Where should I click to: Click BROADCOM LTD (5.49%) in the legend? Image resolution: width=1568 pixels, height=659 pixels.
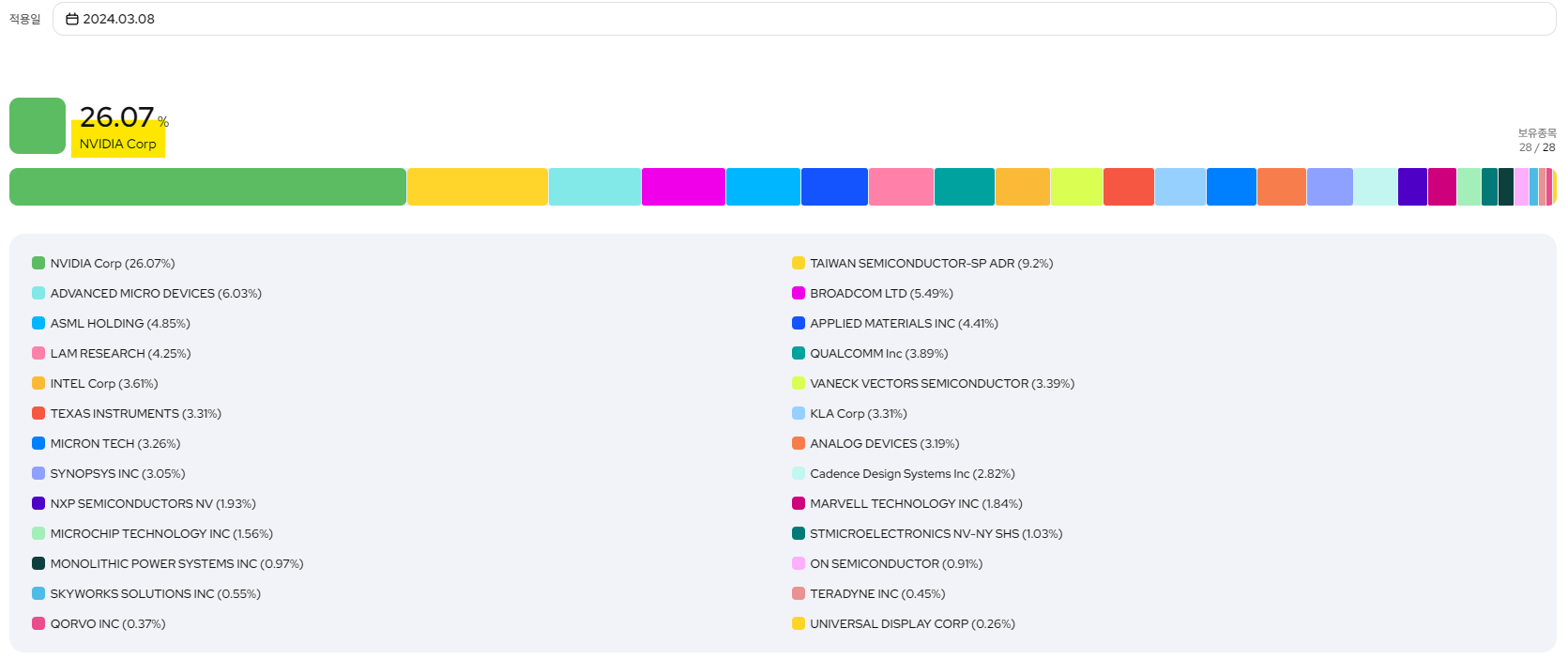(x=873, y=294)
